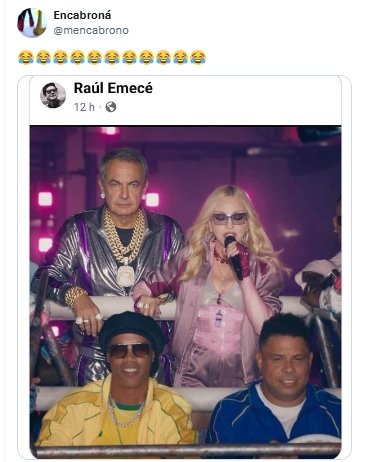Click the blonde woman's tinted sunglasses
This screenshot has width=377, height=462.
click(230, 219)
